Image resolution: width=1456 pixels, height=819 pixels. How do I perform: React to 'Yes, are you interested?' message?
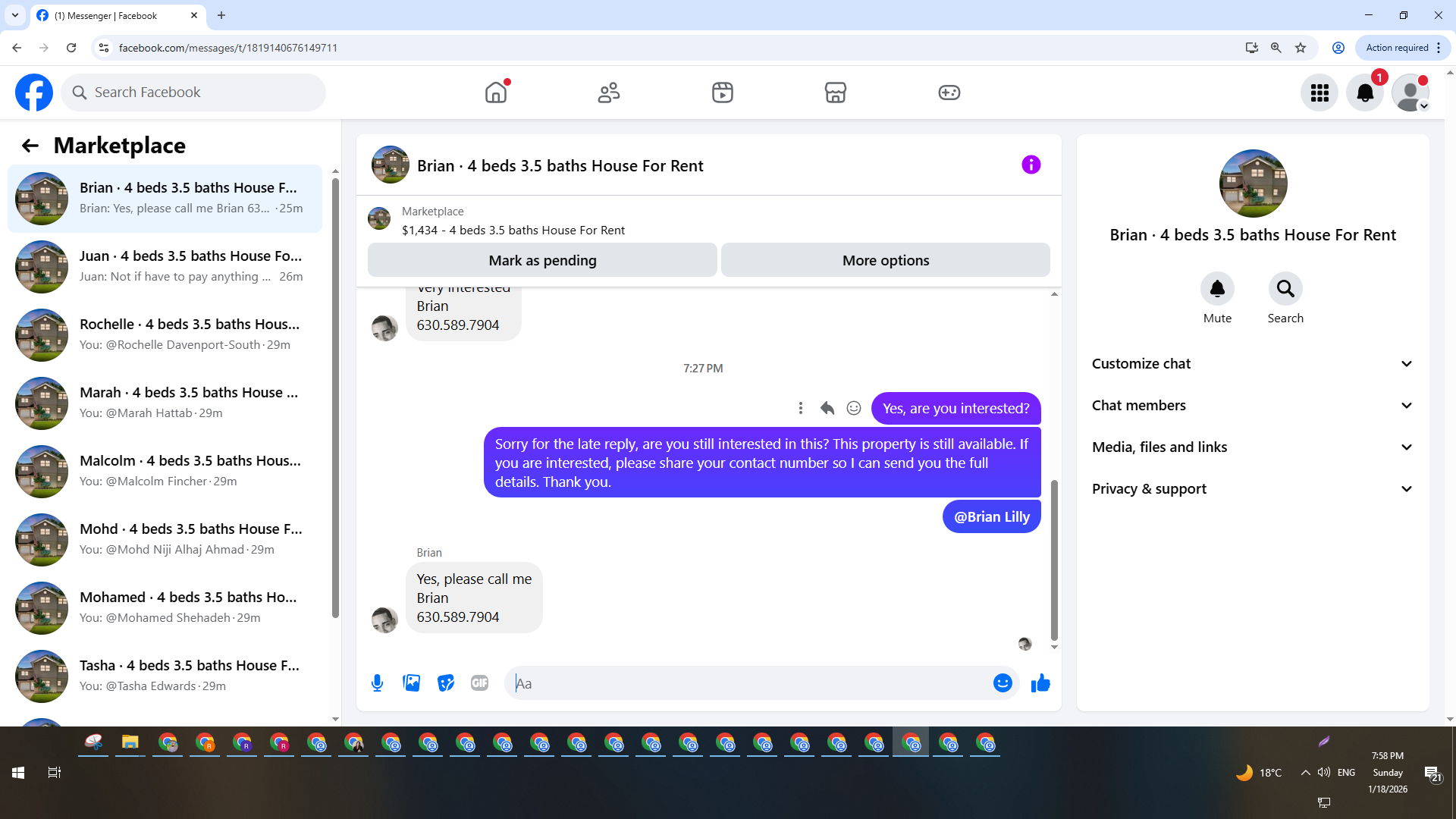pos(854,409)
